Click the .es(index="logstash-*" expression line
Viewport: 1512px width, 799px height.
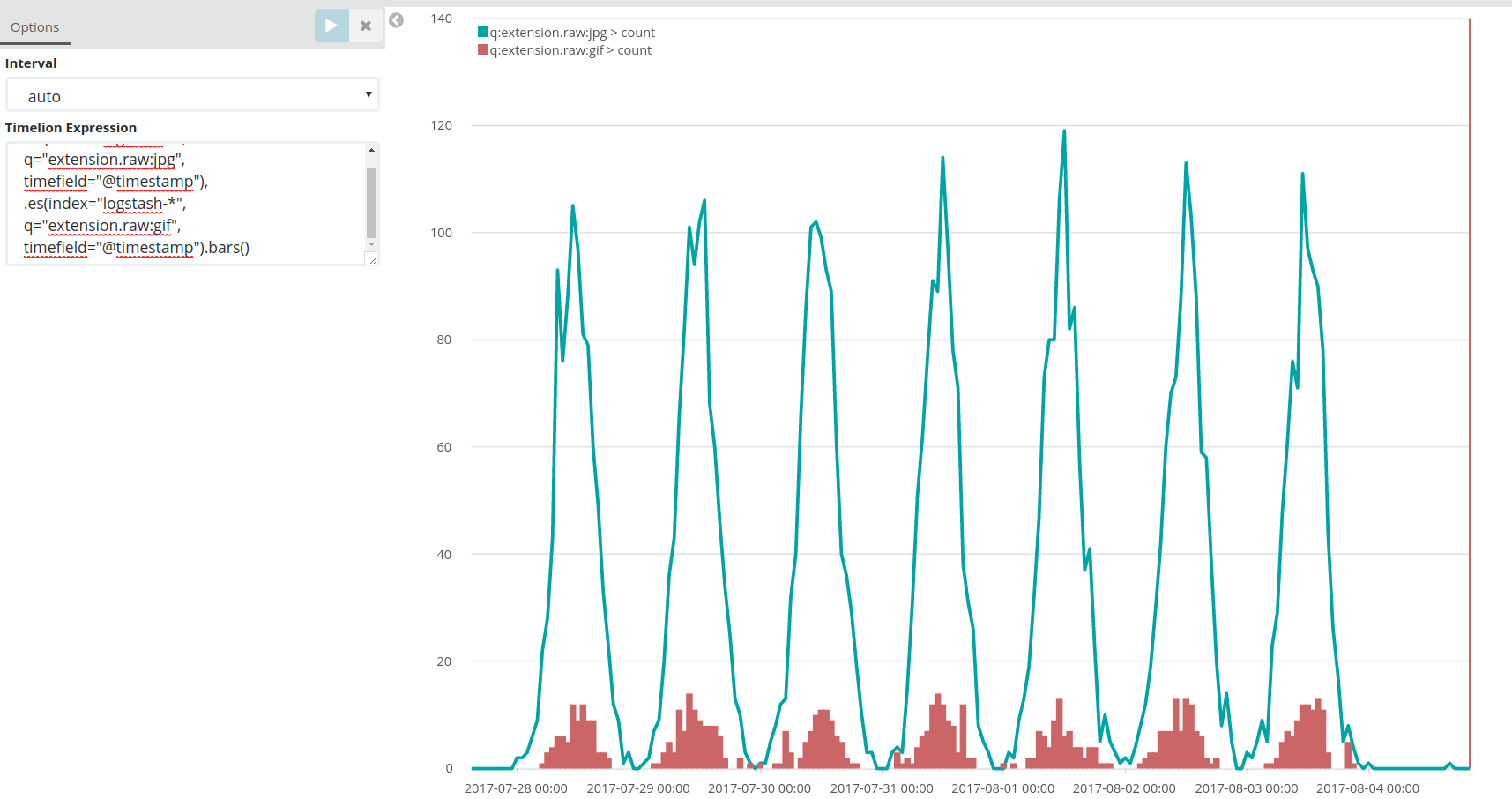coord(105,204)
